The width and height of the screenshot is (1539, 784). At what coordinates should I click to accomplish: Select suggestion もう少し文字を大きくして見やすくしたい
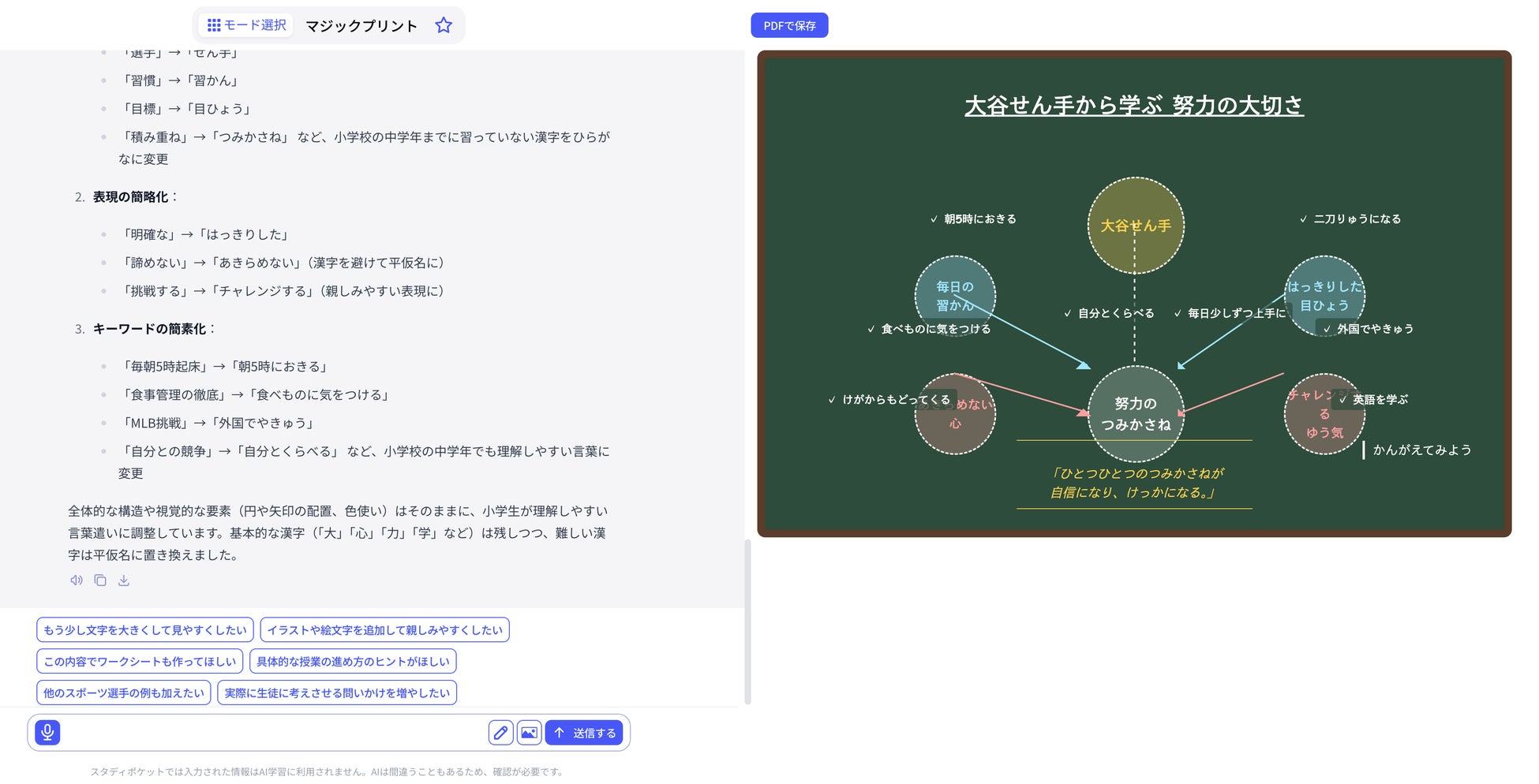[145, 630]
